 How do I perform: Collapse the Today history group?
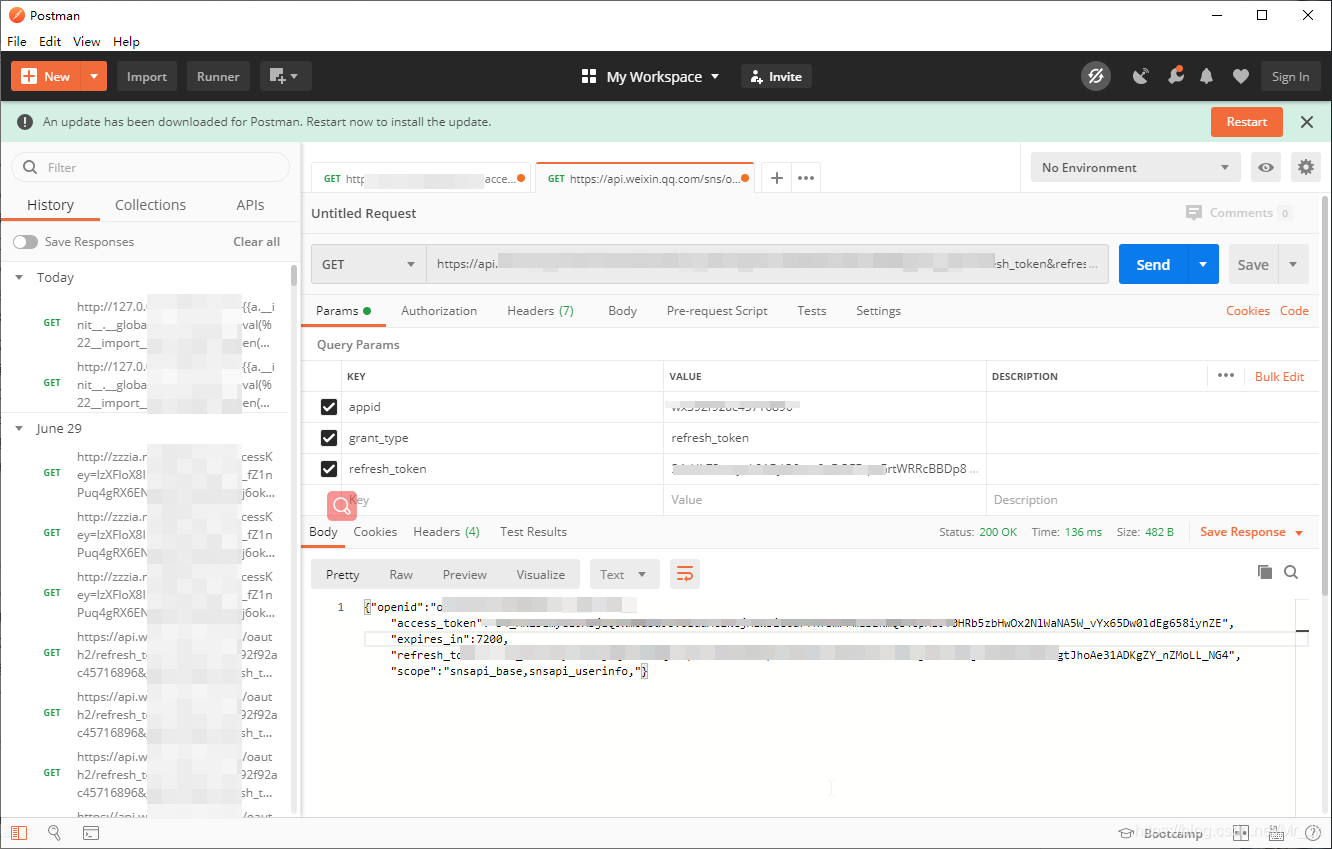coord(19,278)
